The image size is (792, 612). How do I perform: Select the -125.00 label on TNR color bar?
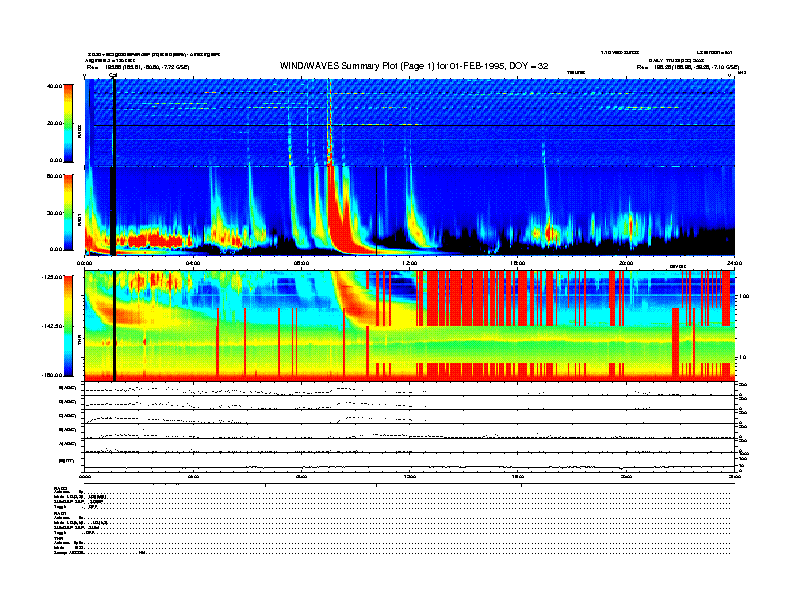[52, 277]
